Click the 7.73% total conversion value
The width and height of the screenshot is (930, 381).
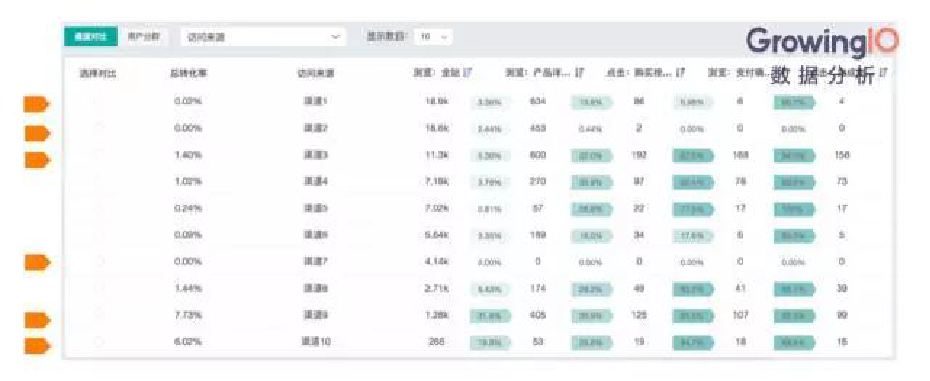pyautogui.click(x=188, y=315)
